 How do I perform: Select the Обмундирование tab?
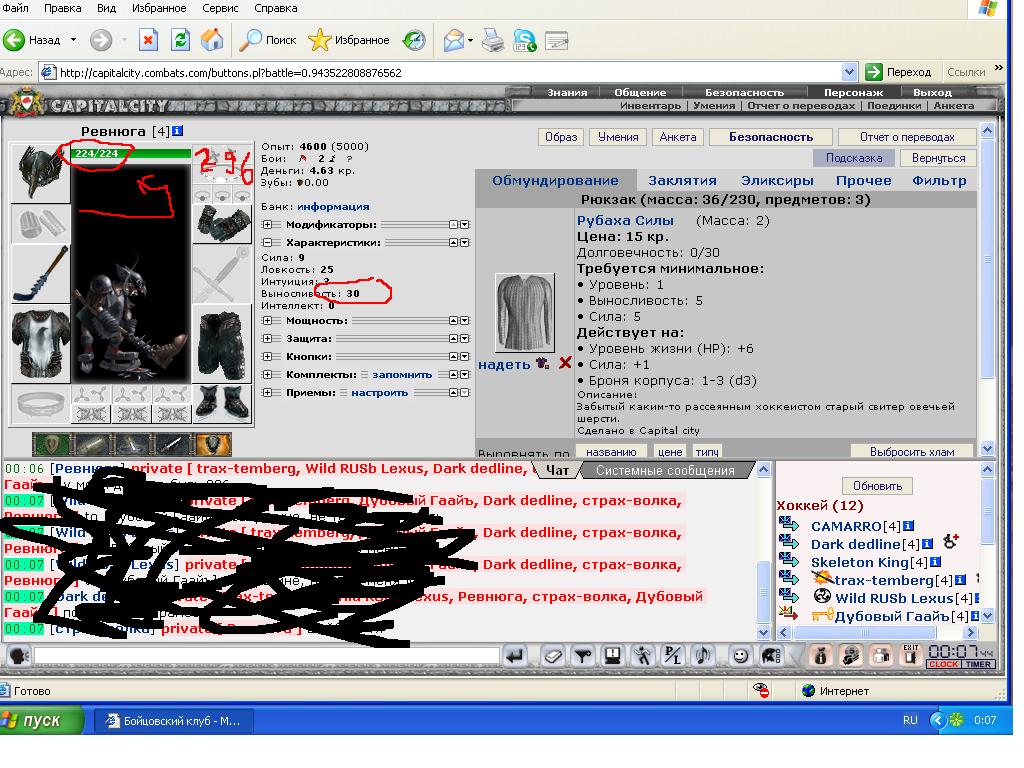[555, 180]
